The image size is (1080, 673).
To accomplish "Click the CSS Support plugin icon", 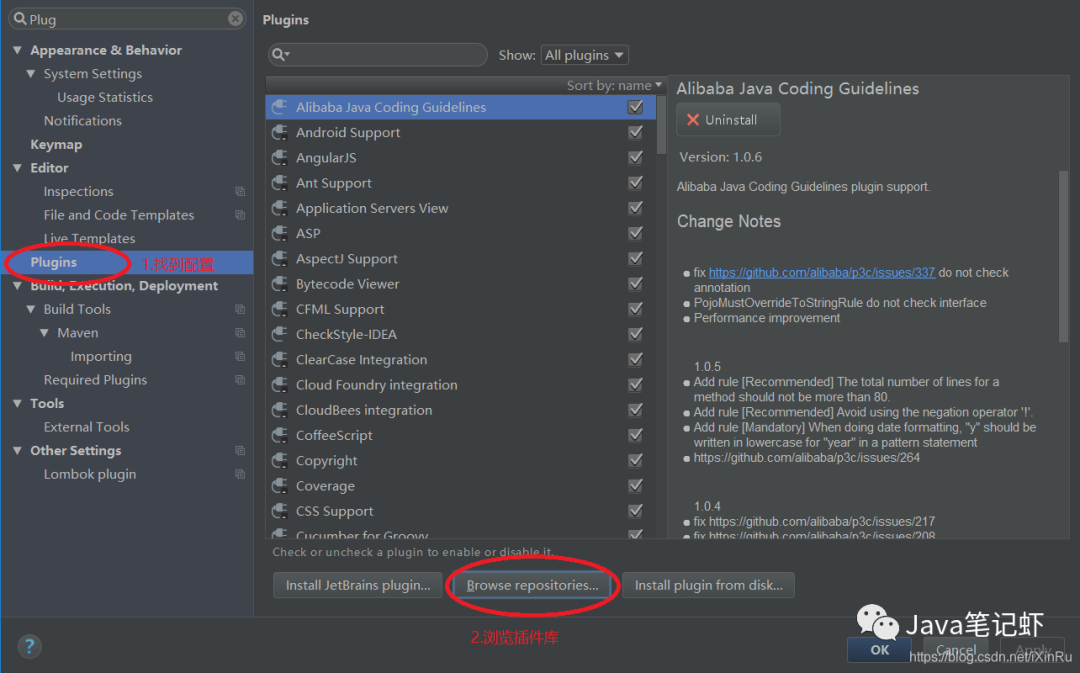I will tap(280, 511).
